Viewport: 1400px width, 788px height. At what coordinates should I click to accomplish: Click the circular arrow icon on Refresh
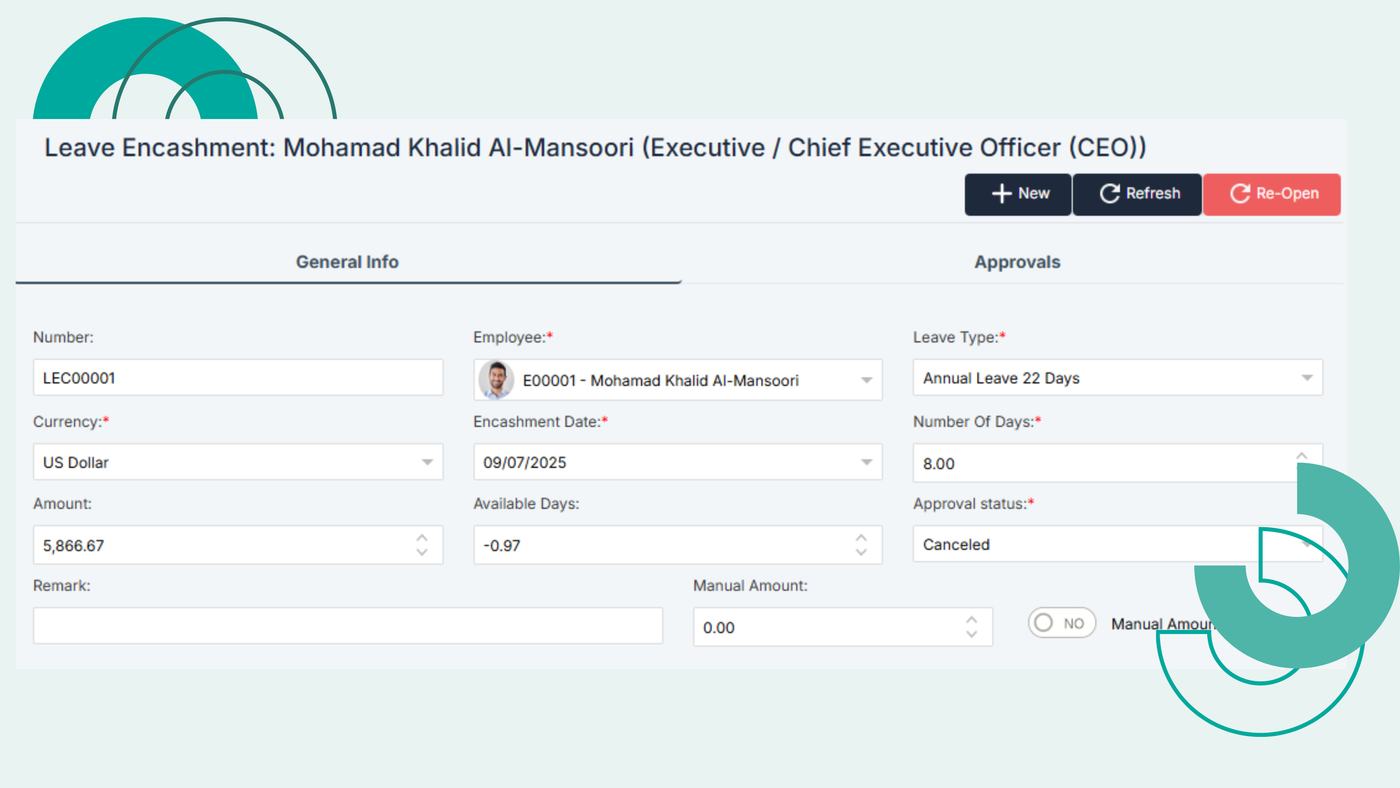[1109, 194]
